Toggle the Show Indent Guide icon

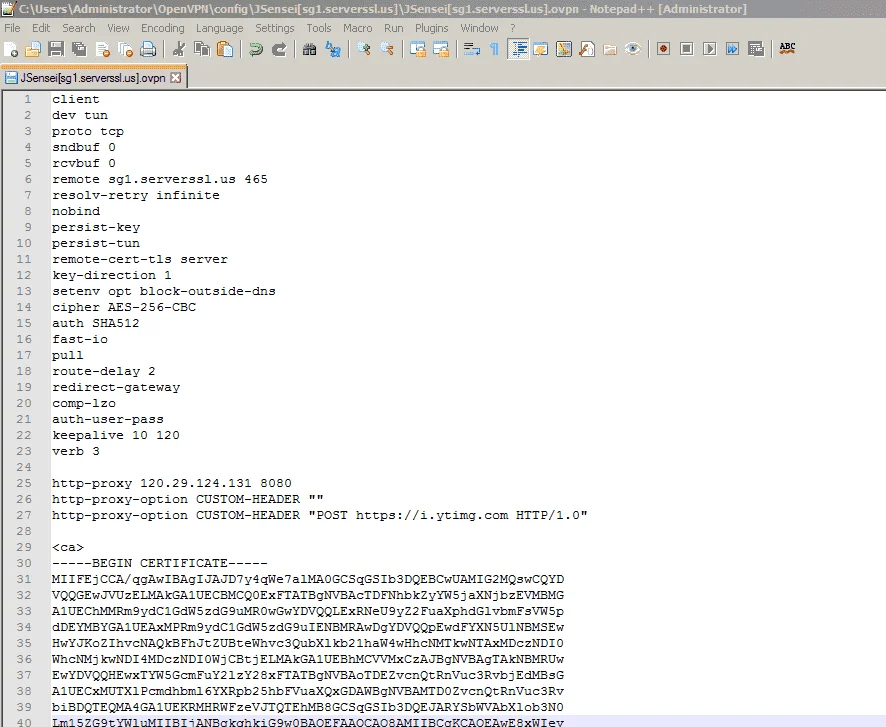(x=518, y=49)
